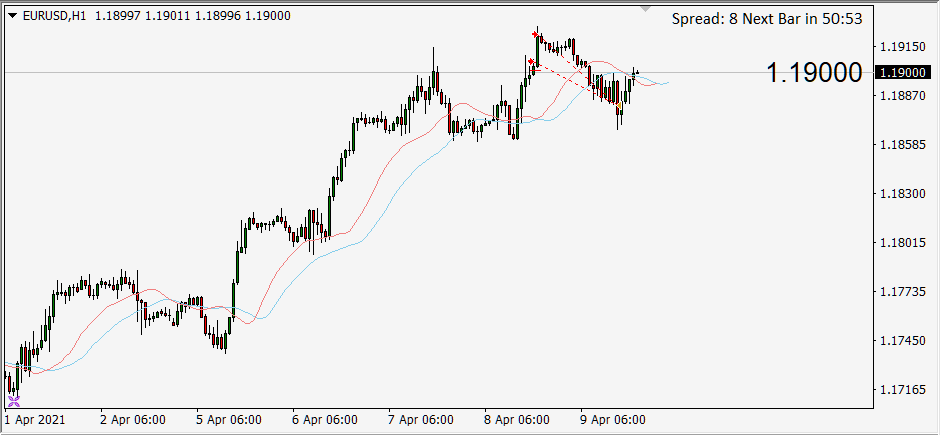Click the 1.18015 price scale label
941x435 pixels.
901,242
